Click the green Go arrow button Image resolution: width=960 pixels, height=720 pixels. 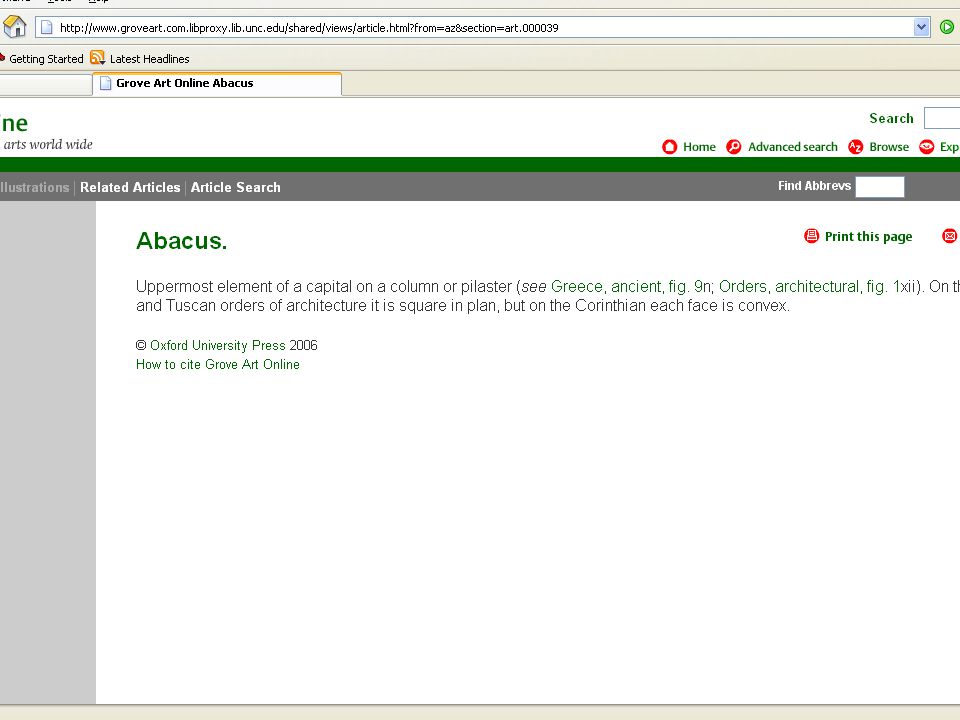[947, 27]
